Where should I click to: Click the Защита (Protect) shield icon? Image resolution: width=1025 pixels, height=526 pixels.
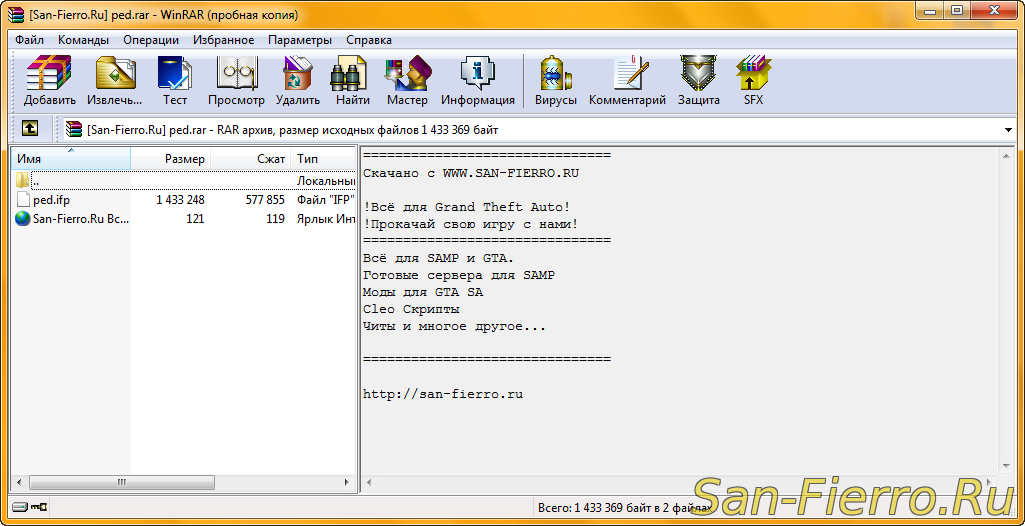pos(698,80)
